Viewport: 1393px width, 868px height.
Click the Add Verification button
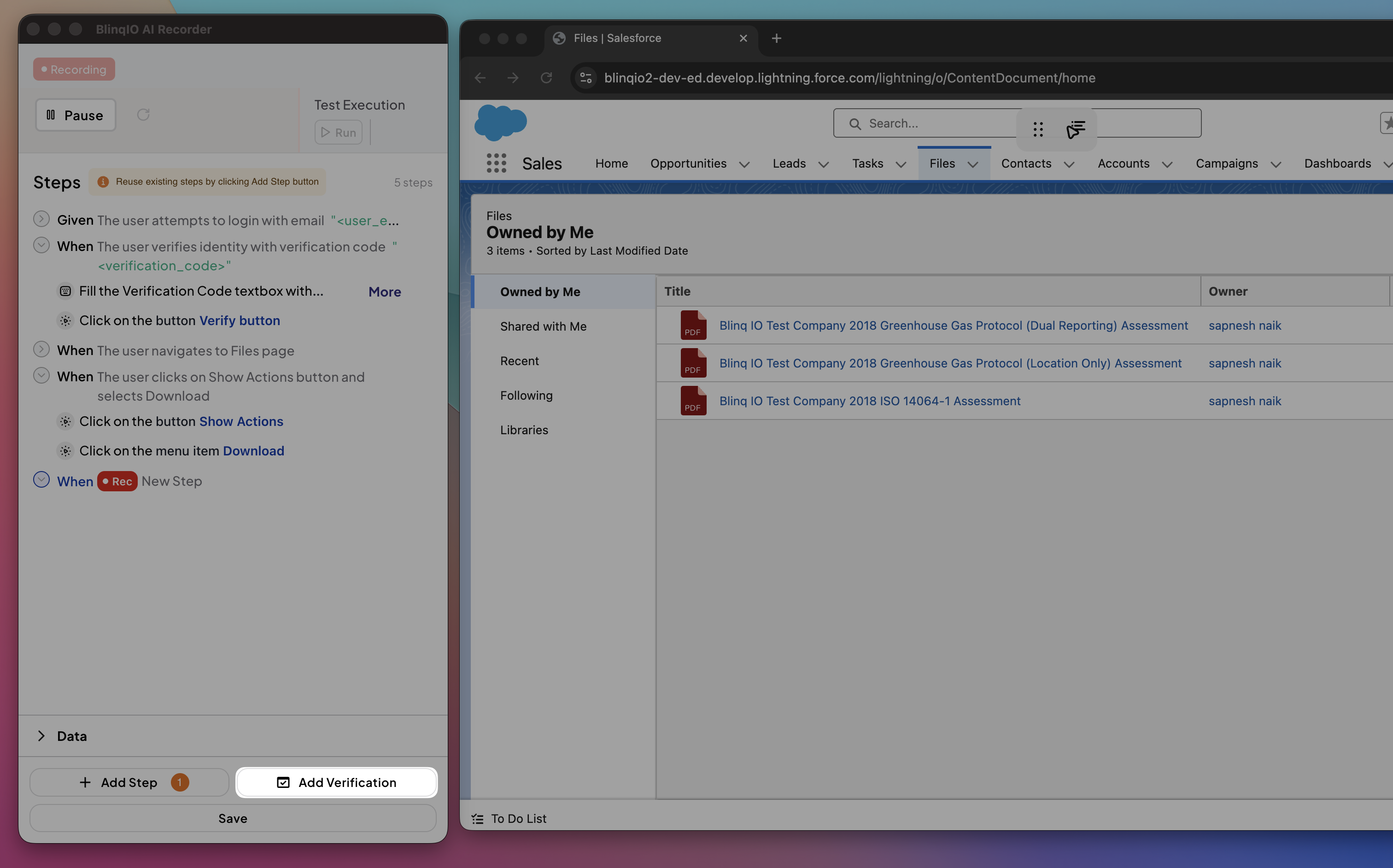[336, 782]
